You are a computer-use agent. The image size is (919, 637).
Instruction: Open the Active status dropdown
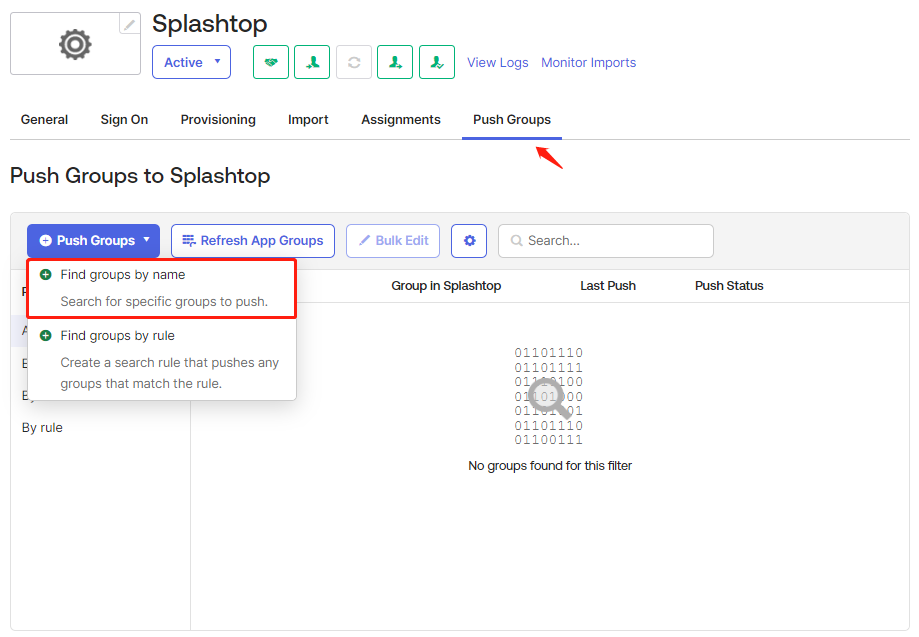coord(191,62)
